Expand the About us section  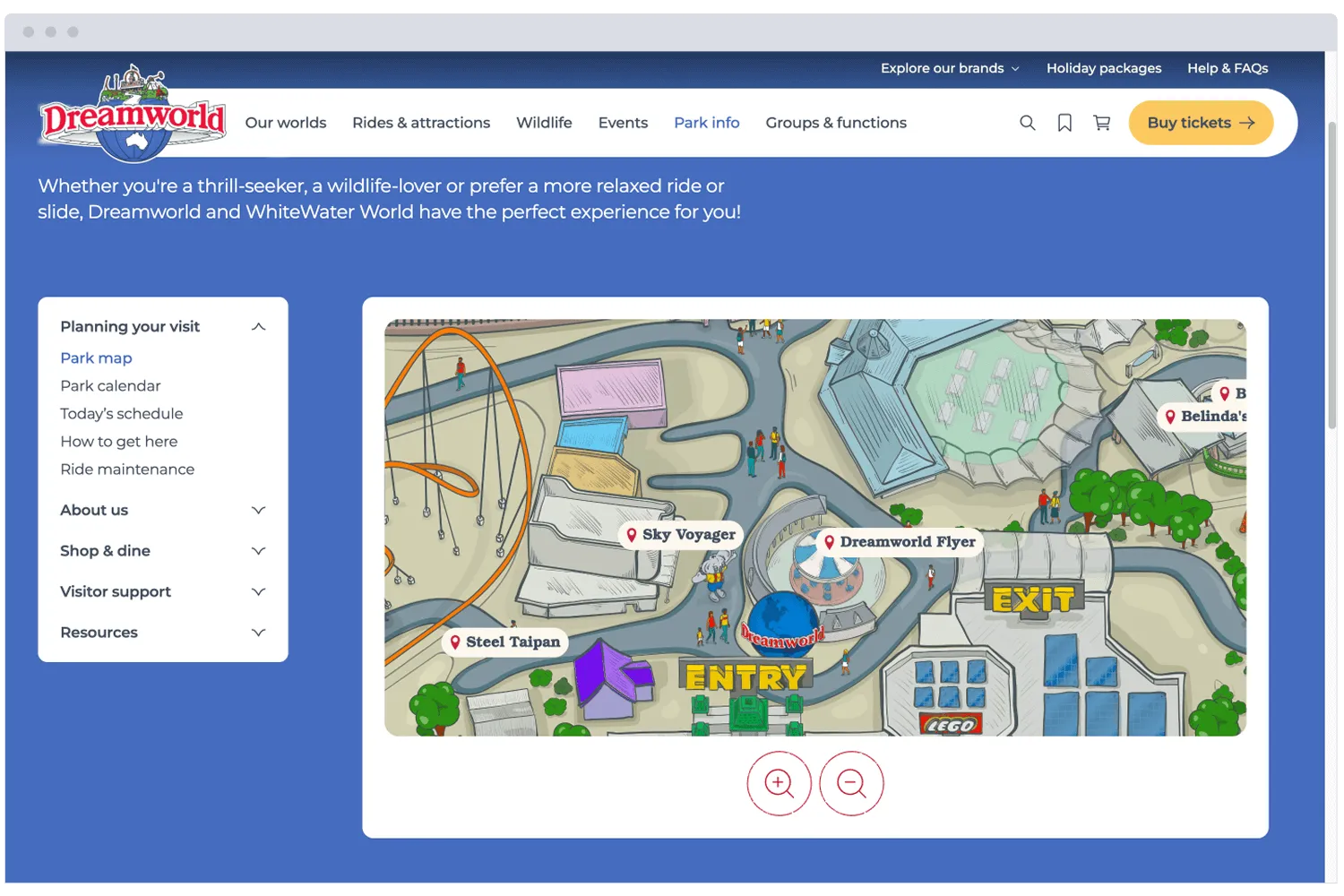click(163, 510)
